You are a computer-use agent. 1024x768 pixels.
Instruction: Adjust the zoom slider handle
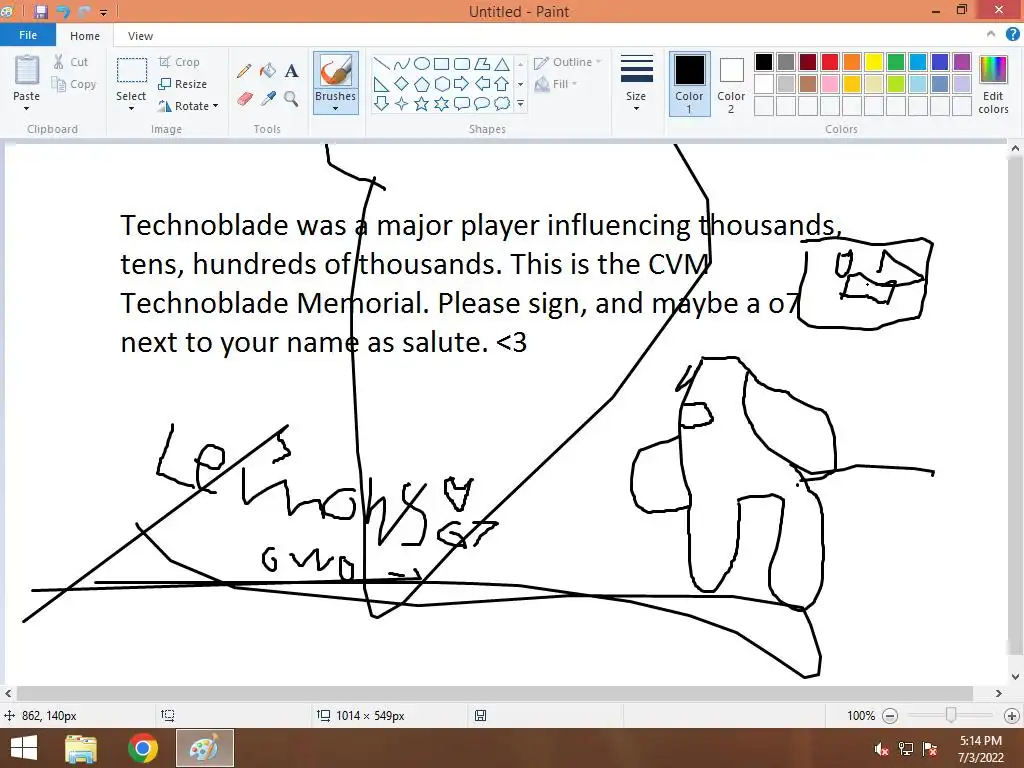[951, 715]
